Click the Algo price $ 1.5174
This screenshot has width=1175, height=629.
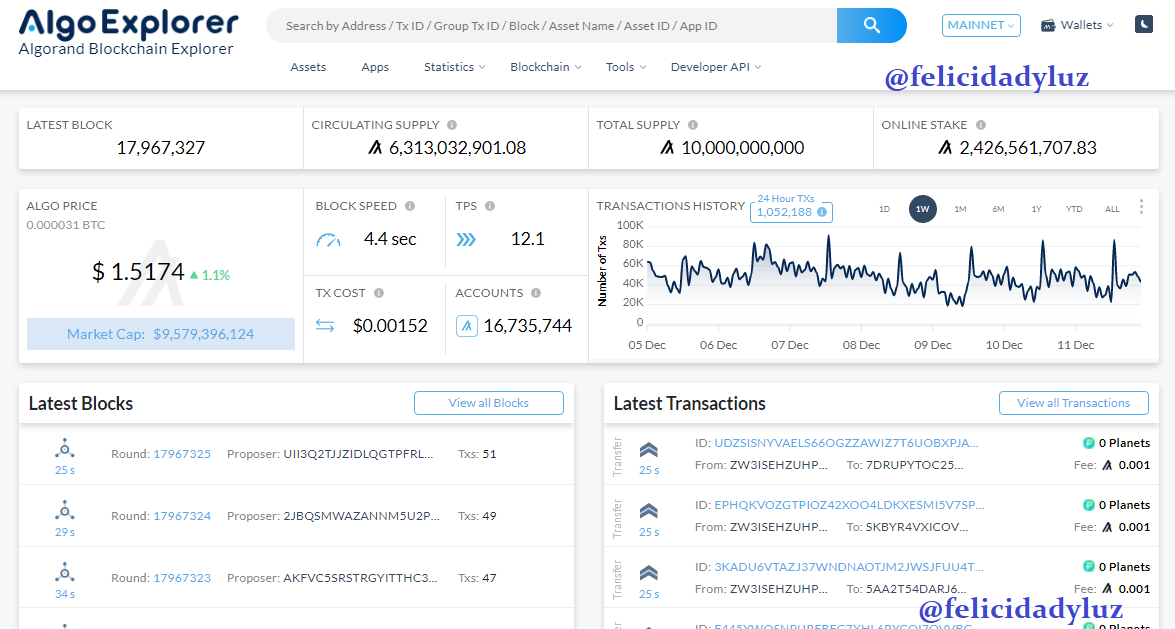click(x=138, y=271)
